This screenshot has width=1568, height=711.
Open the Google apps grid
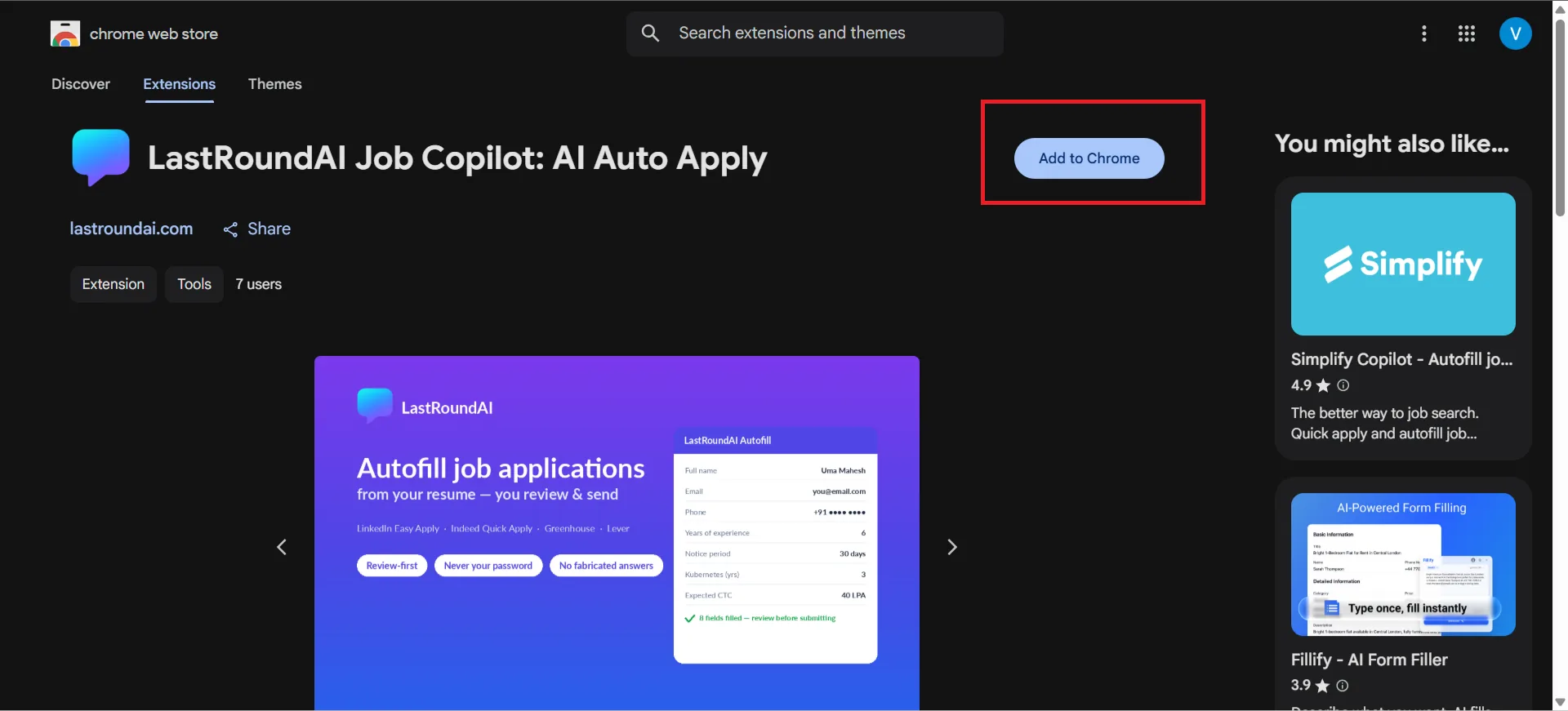pos(1467,33)
